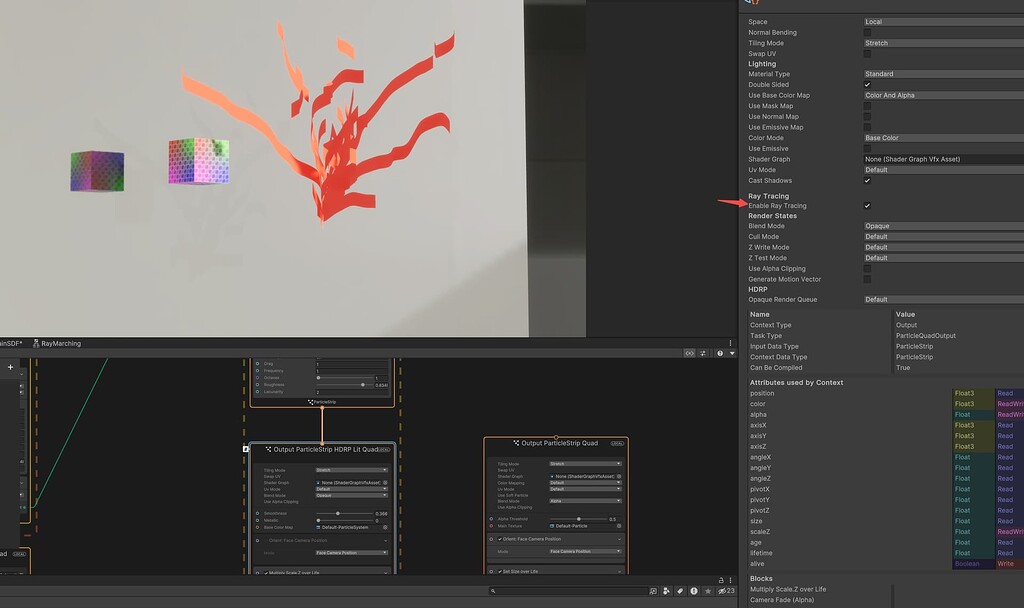Image resolution: width=1024 pixels, height=608 pixels.
Task: Toggle the Double Sided checkbox
Action: click(869, 85)
